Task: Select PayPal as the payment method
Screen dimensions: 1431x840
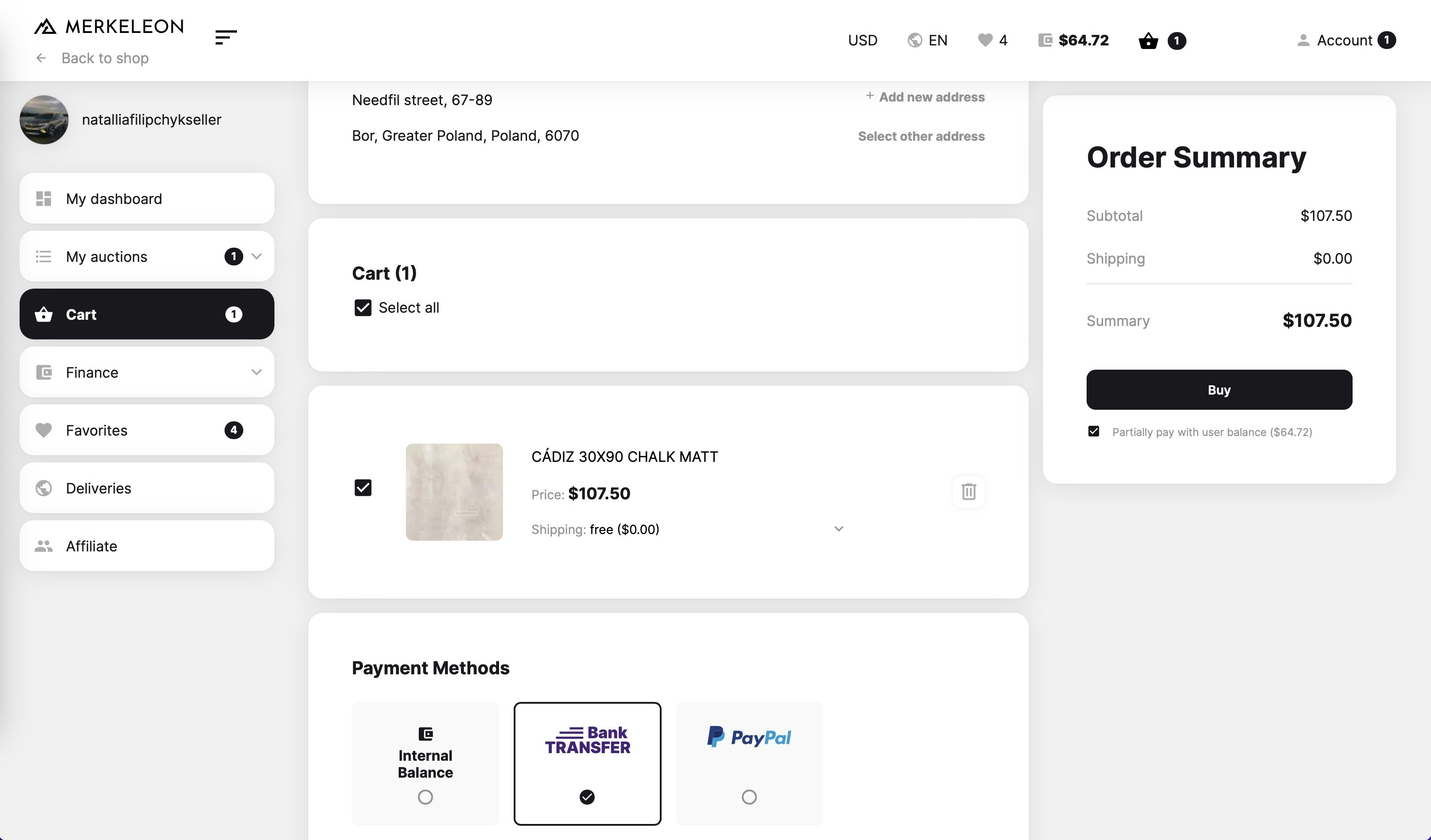Action: [749, 763]
